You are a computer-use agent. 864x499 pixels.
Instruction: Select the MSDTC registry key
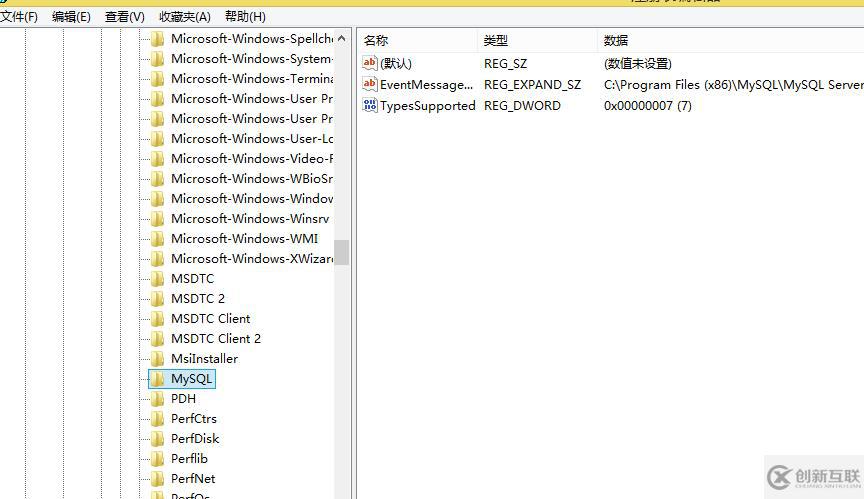click(x=192, y=279)
